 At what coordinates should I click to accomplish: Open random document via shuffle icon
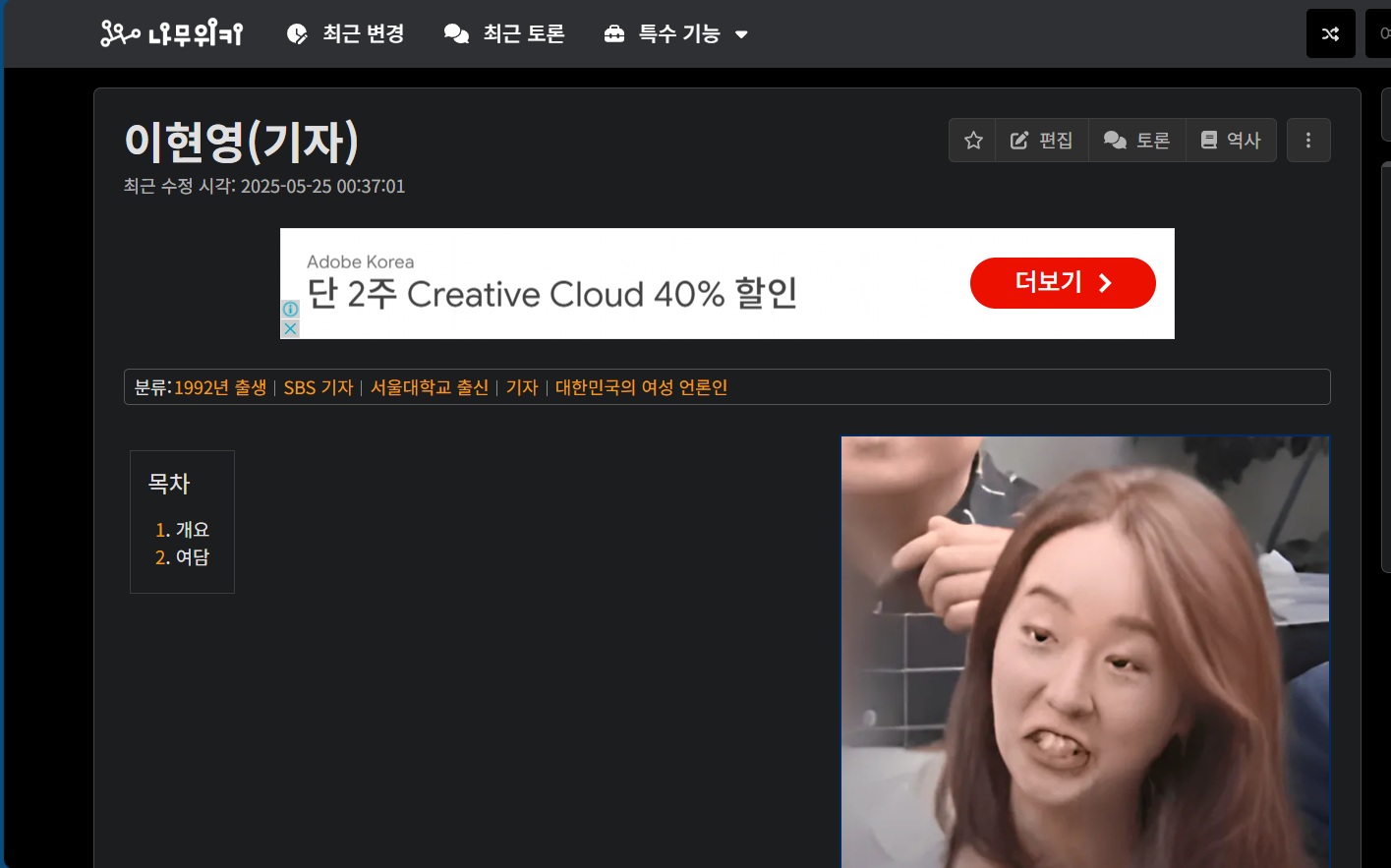coord(1330,34)
